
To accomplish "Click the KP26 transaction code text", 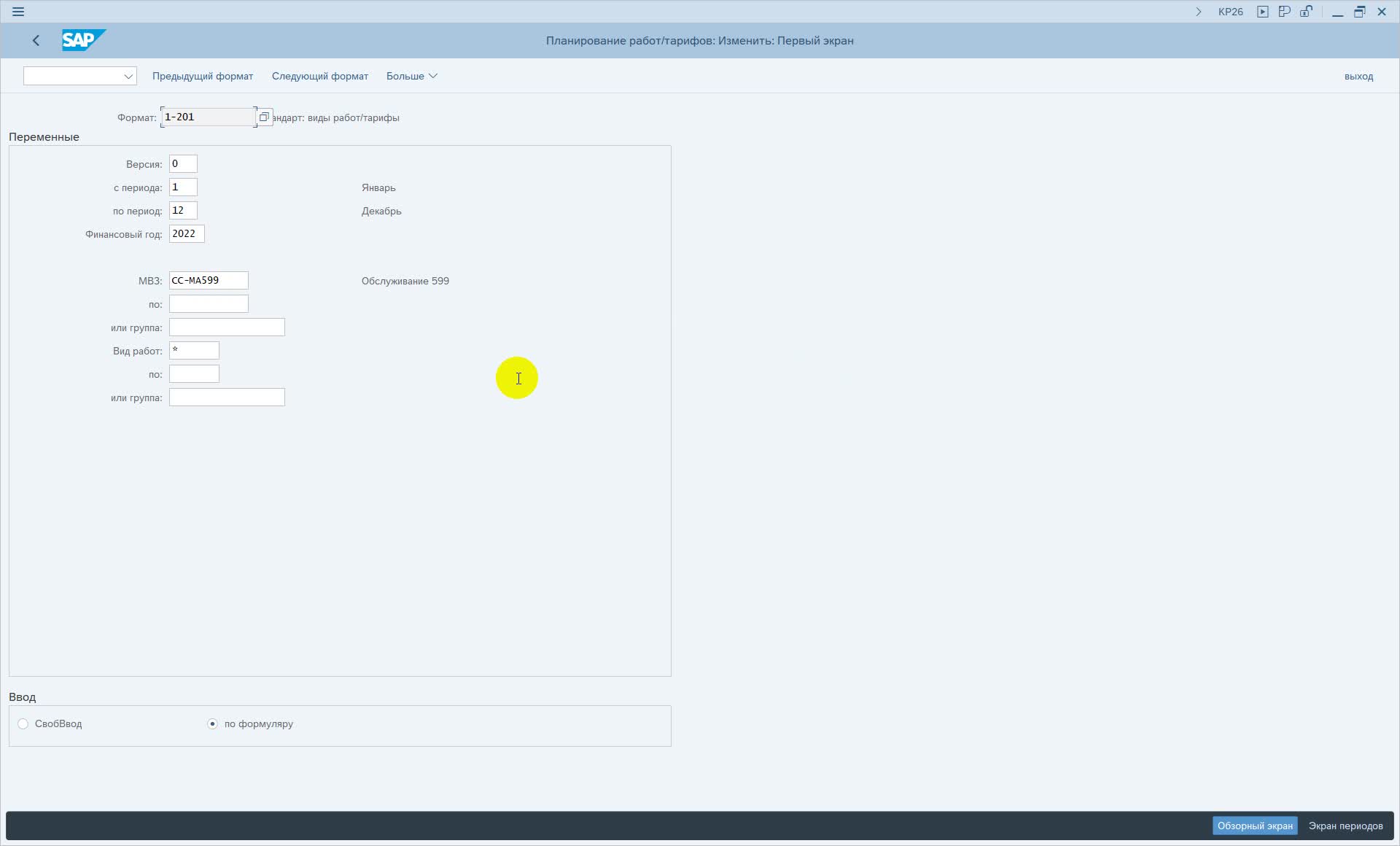I will [1231, 12].
